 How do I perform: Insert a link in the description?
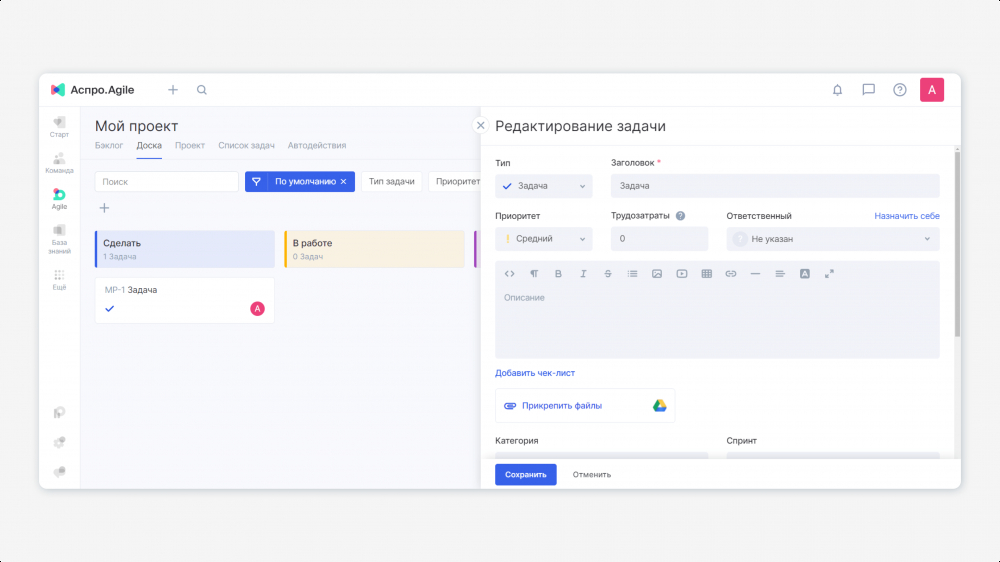coord(731,274)
